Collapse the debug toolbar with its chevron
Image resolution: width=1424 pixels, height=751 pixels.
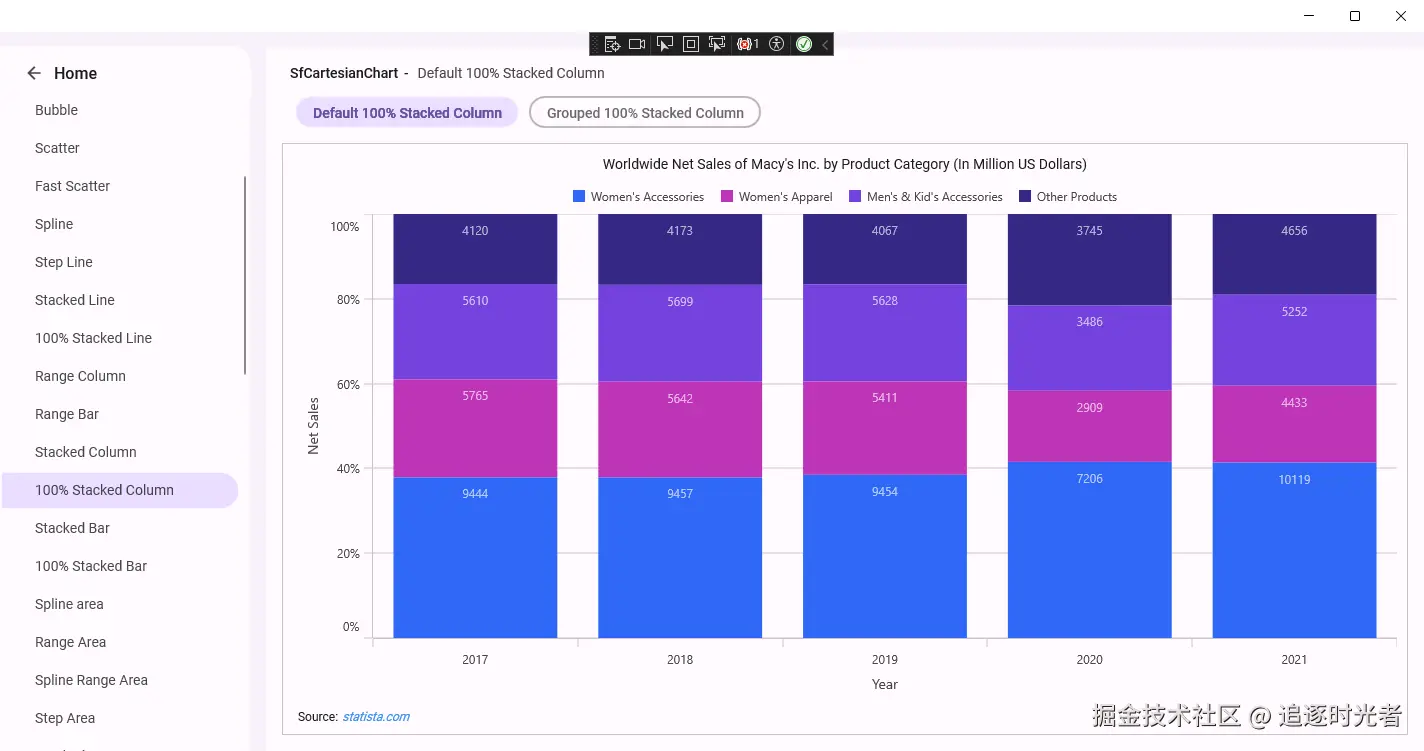click(x=825, y=44)
